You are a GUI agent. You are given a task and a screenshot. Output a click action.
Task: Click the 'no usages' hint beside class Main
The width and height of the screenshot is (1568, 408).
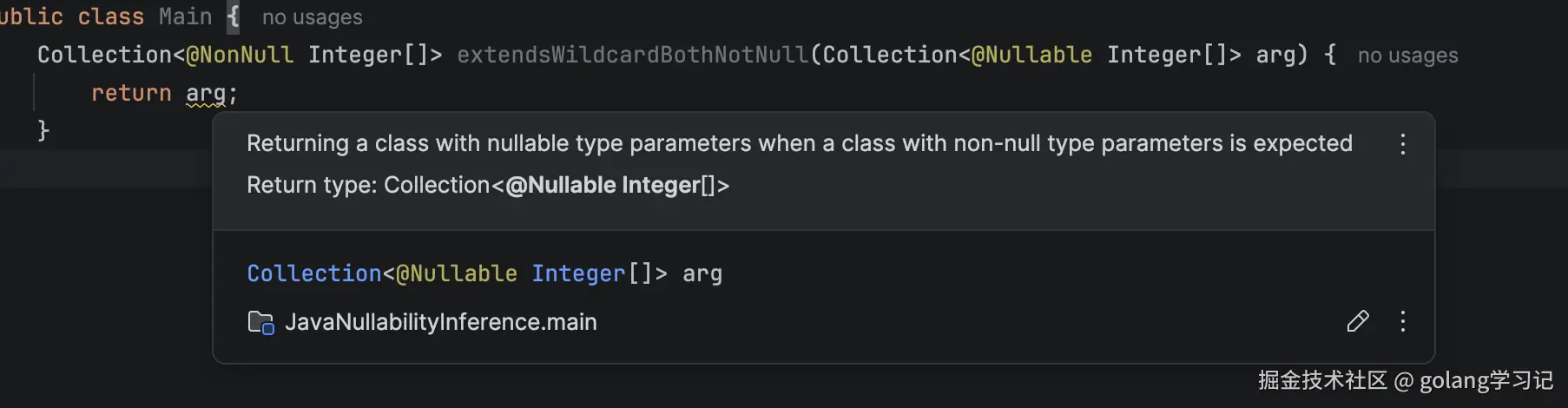312,17
